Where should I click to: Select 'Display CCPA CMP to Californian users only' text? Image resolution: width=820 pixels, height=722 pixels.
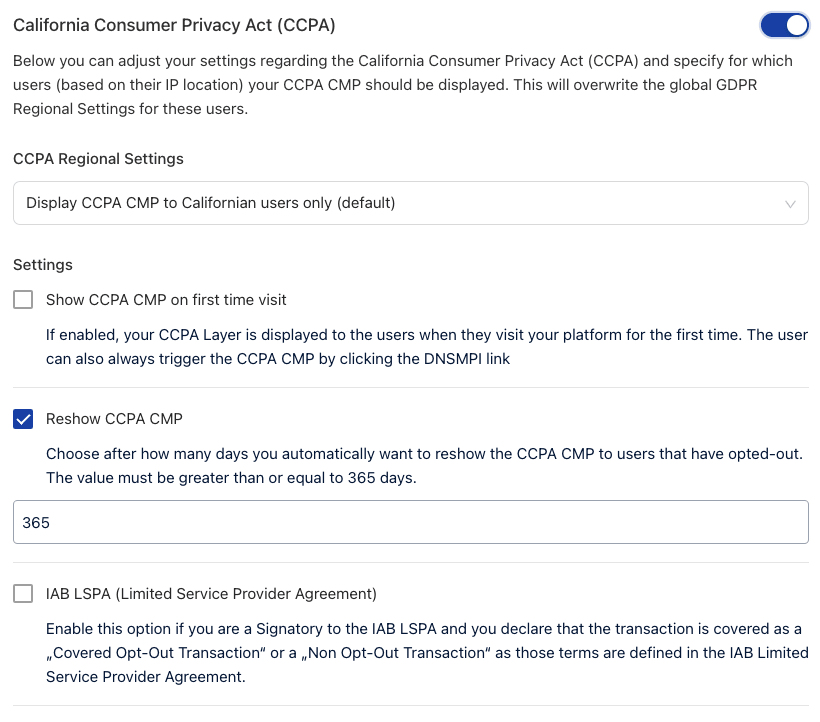click(210, 203)
